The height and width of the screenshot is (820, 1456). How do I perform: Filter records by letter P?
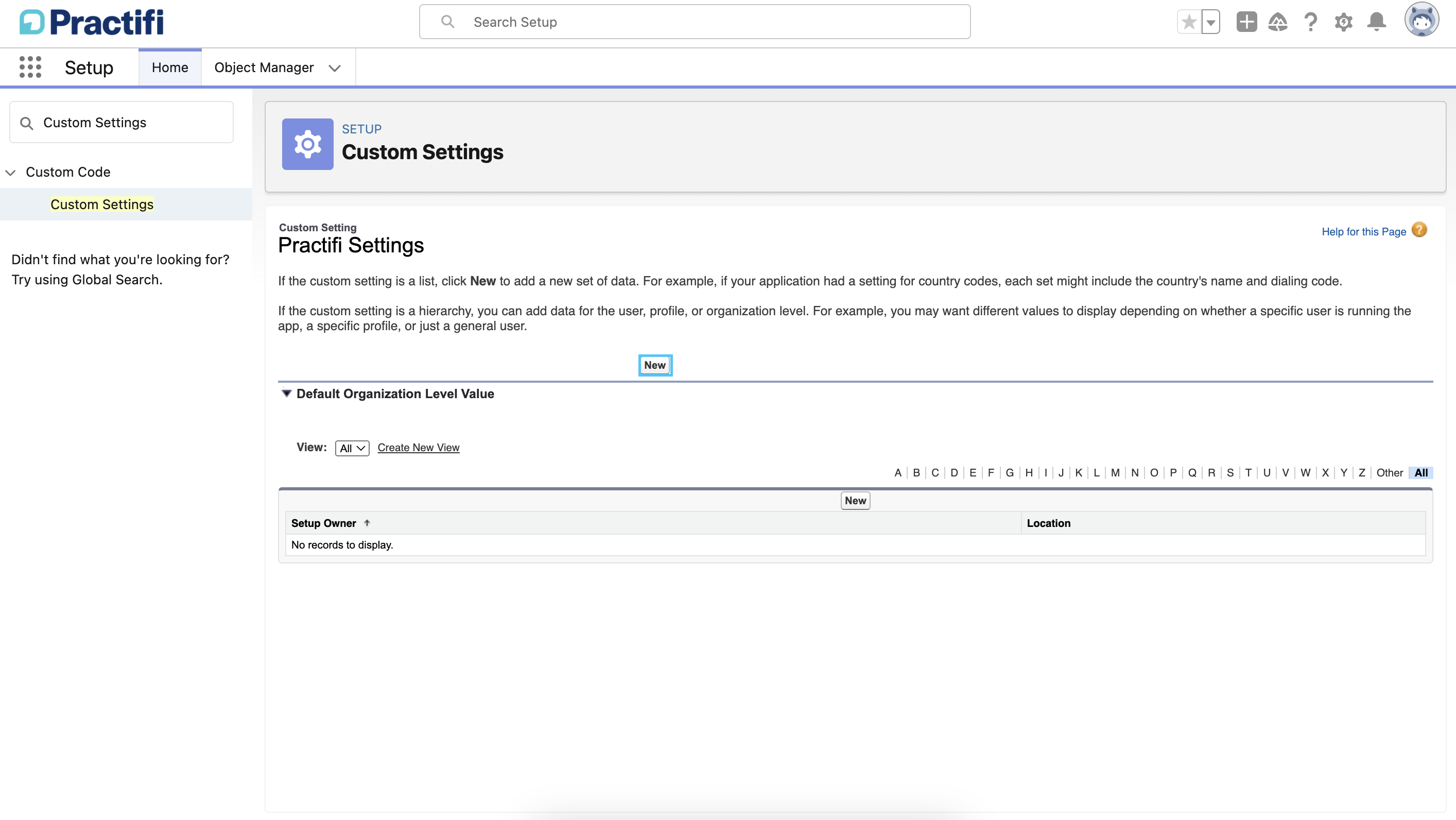click(x=1173, y=473)
